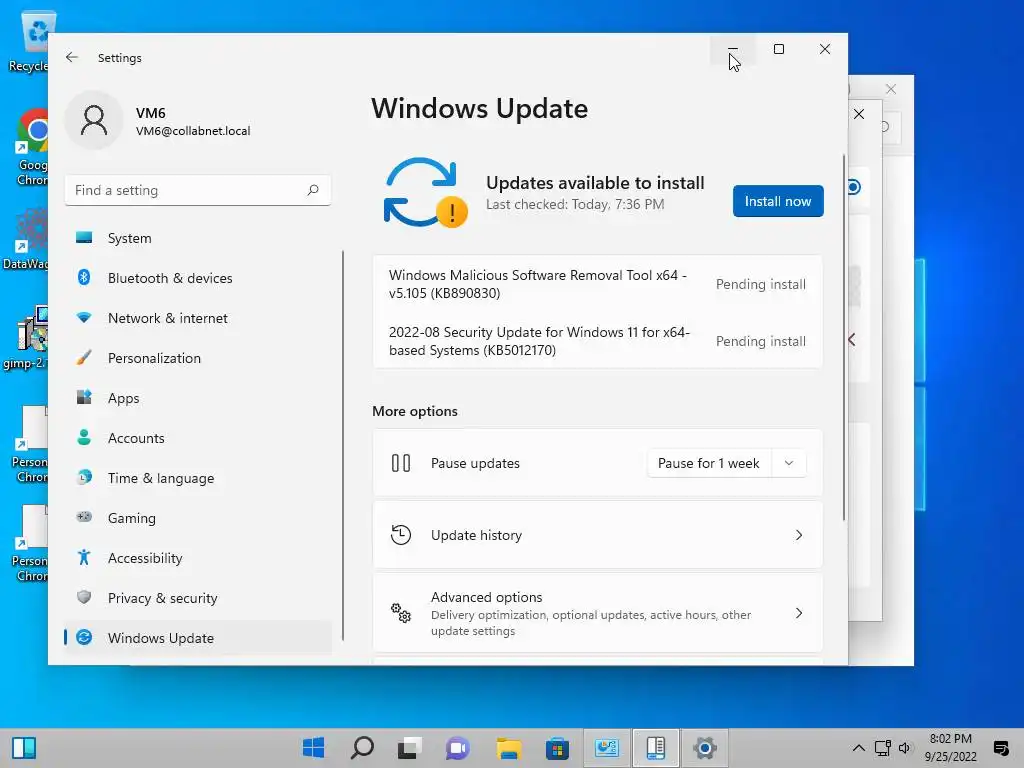This screenshot has height=768, width=1024.
Task: Click the Update history clock icon
Action: pos(401,535)
